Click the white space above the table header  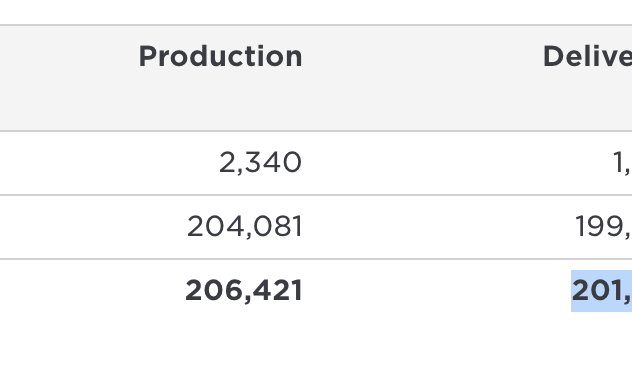pyautogui.click(x=316, y=12)
